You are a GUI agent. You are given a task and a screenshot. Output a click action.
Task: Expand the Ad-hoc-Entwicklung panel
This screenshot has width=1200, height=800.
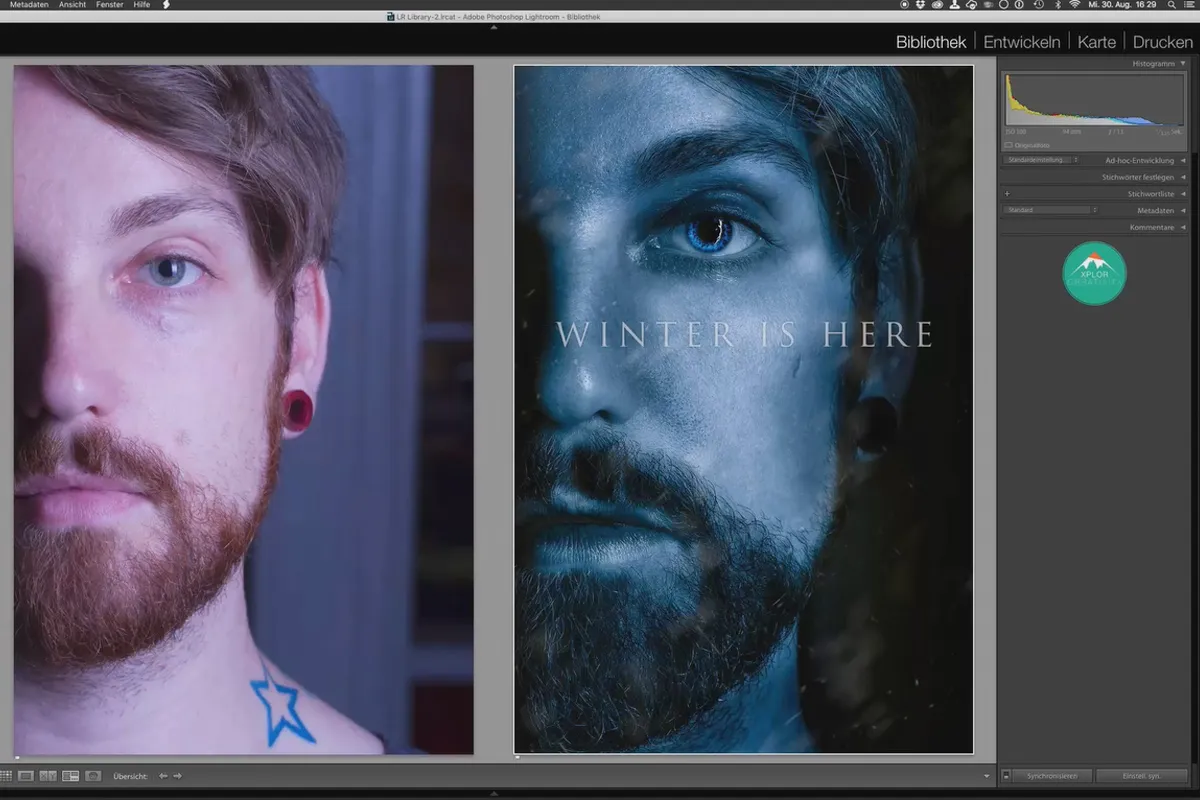click(1183, 160)
